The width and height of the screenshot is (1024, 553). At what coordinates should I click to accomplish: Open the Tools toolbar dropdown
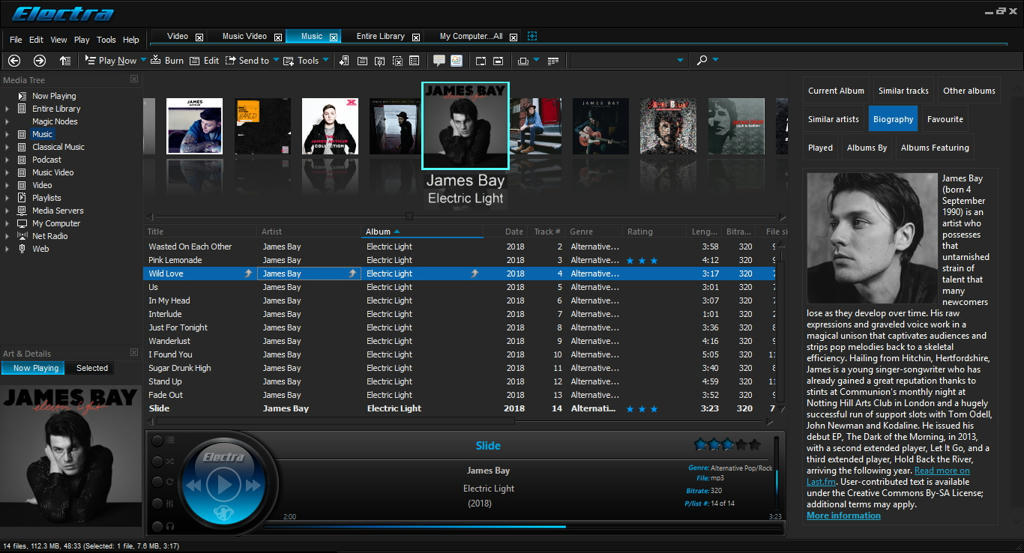[x=325, y=60]
